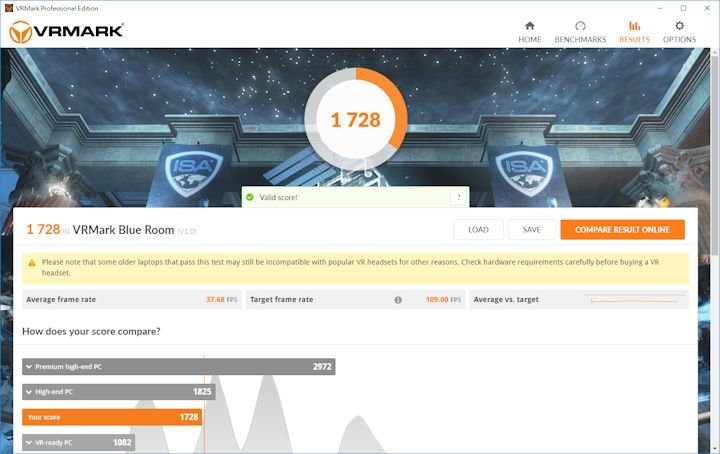
Task: Click the Average frame rate label
Action: click(x=61, y=300)
